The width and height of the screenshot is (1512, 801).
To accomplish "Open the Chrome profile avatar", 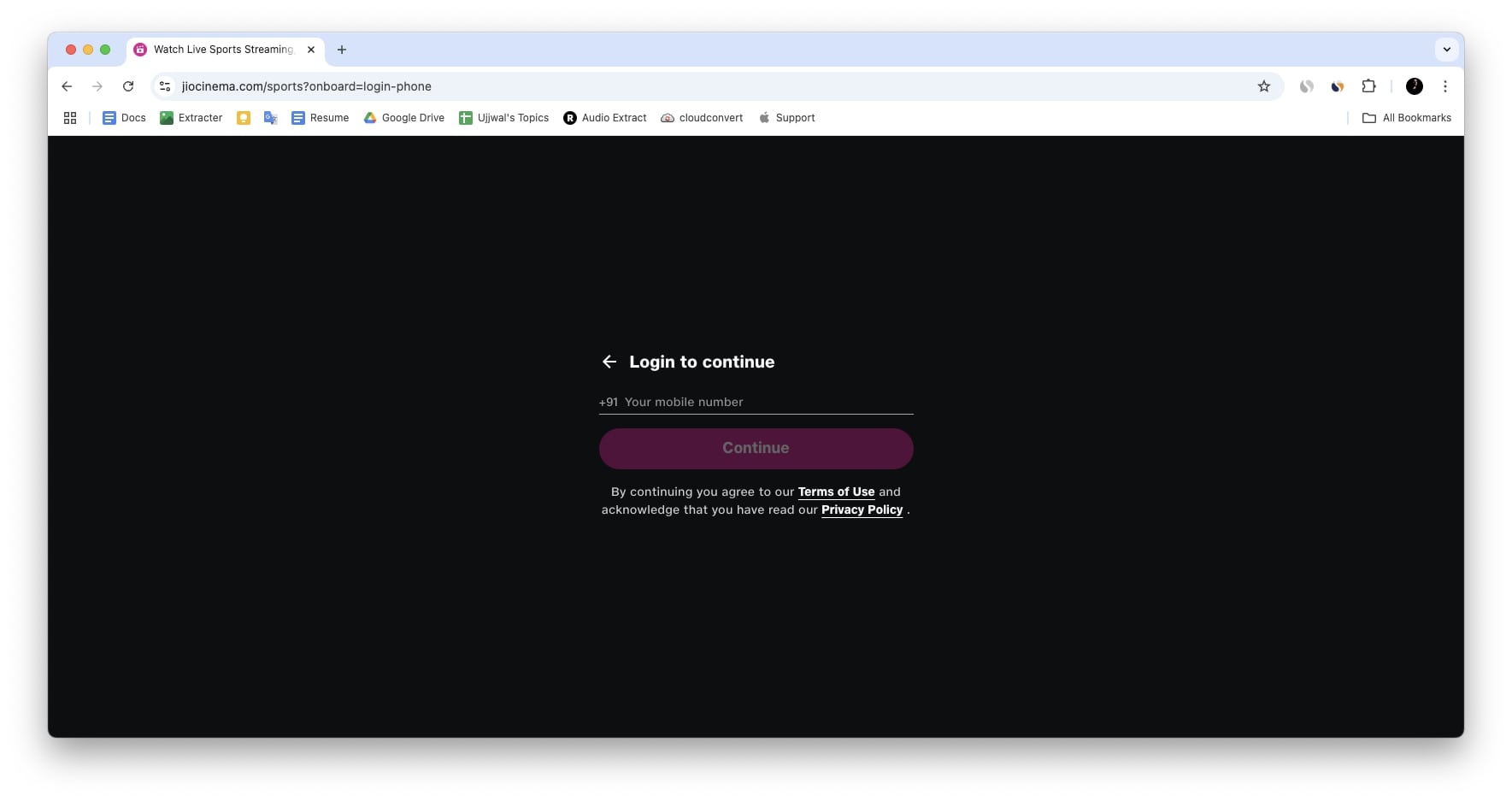I will [1415, 86].
